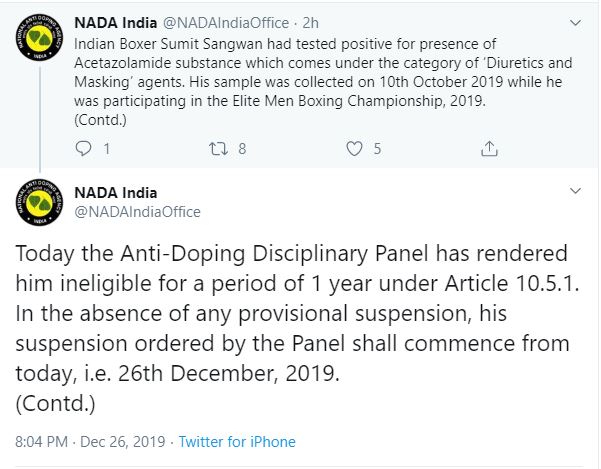Expand options chevron on second tweet
The height and width of the screenshot is (469, 601).
(x=575, y=191)
